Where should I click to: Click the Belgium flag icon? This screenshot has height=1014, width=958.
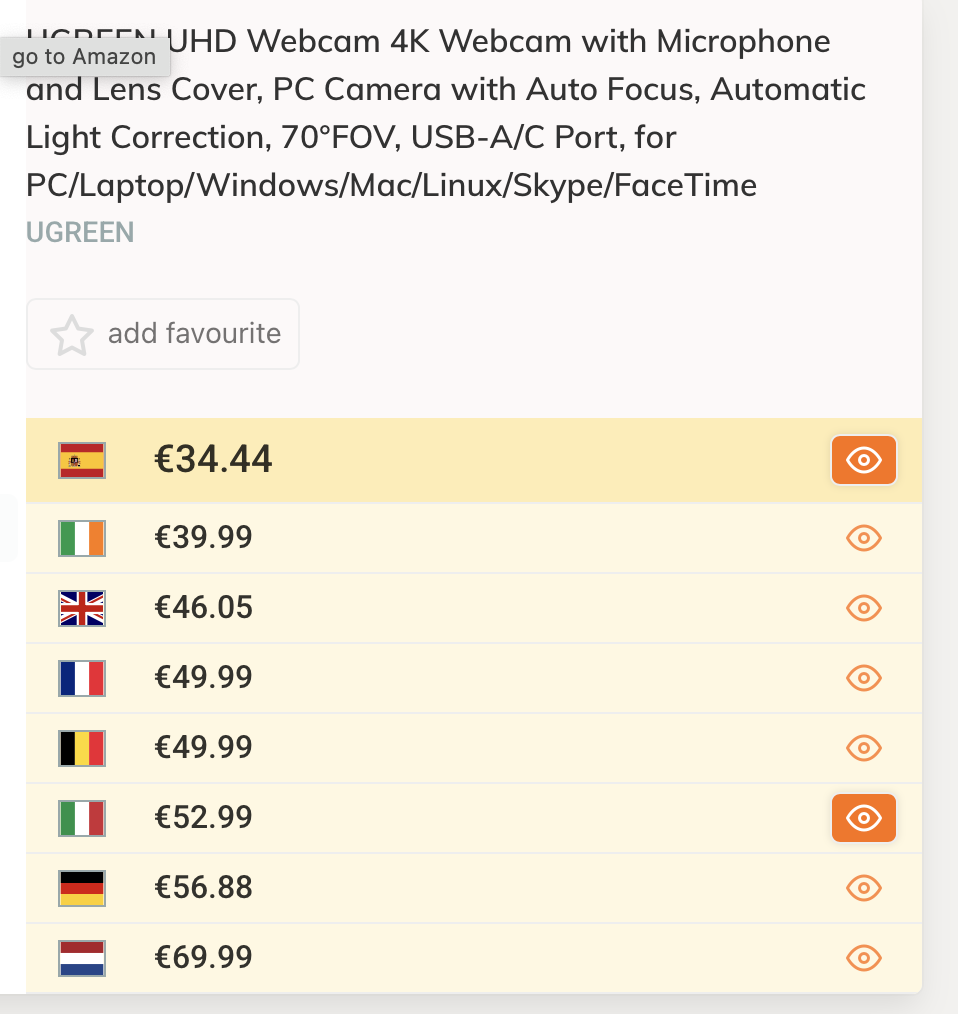pyautogui.click(x=82, y=748)
